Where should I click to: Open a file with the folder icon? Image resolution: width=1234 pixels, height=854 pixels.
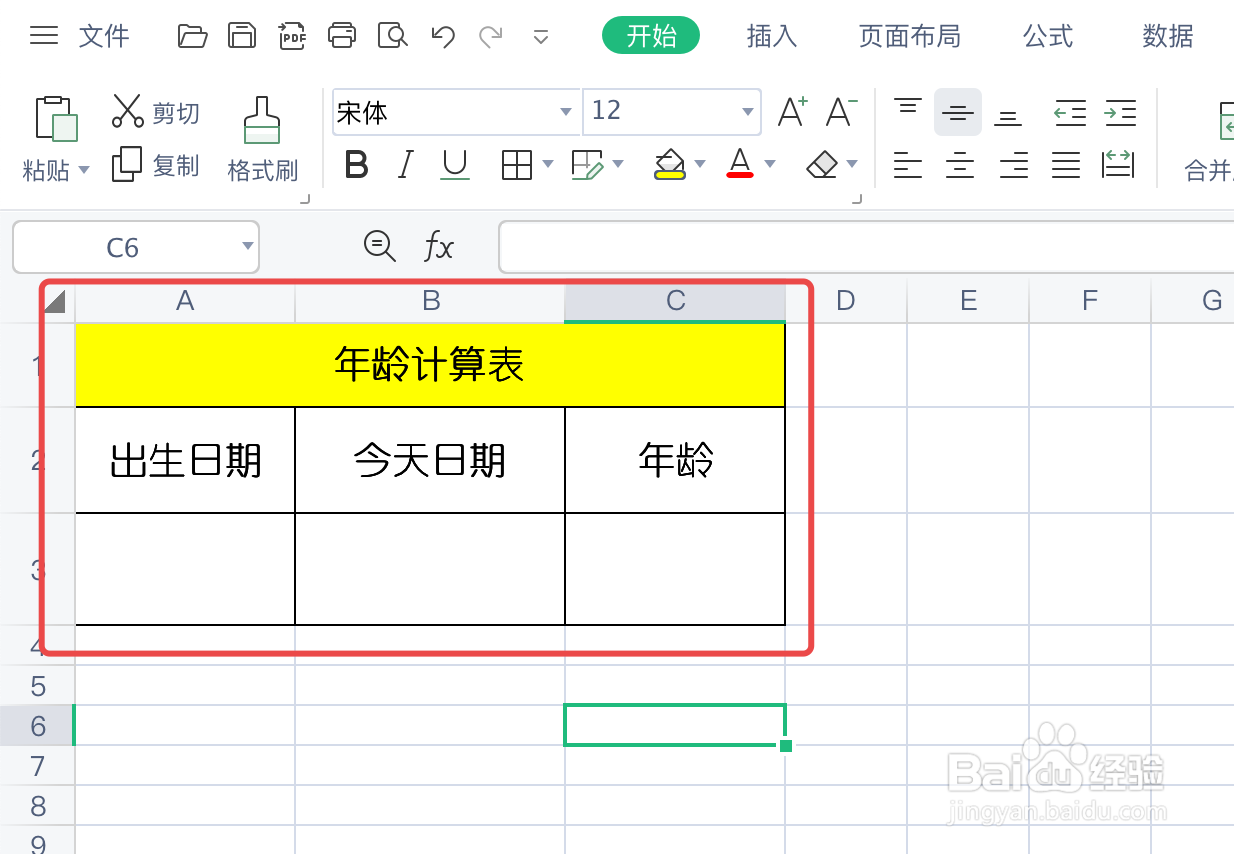(192, 35)
